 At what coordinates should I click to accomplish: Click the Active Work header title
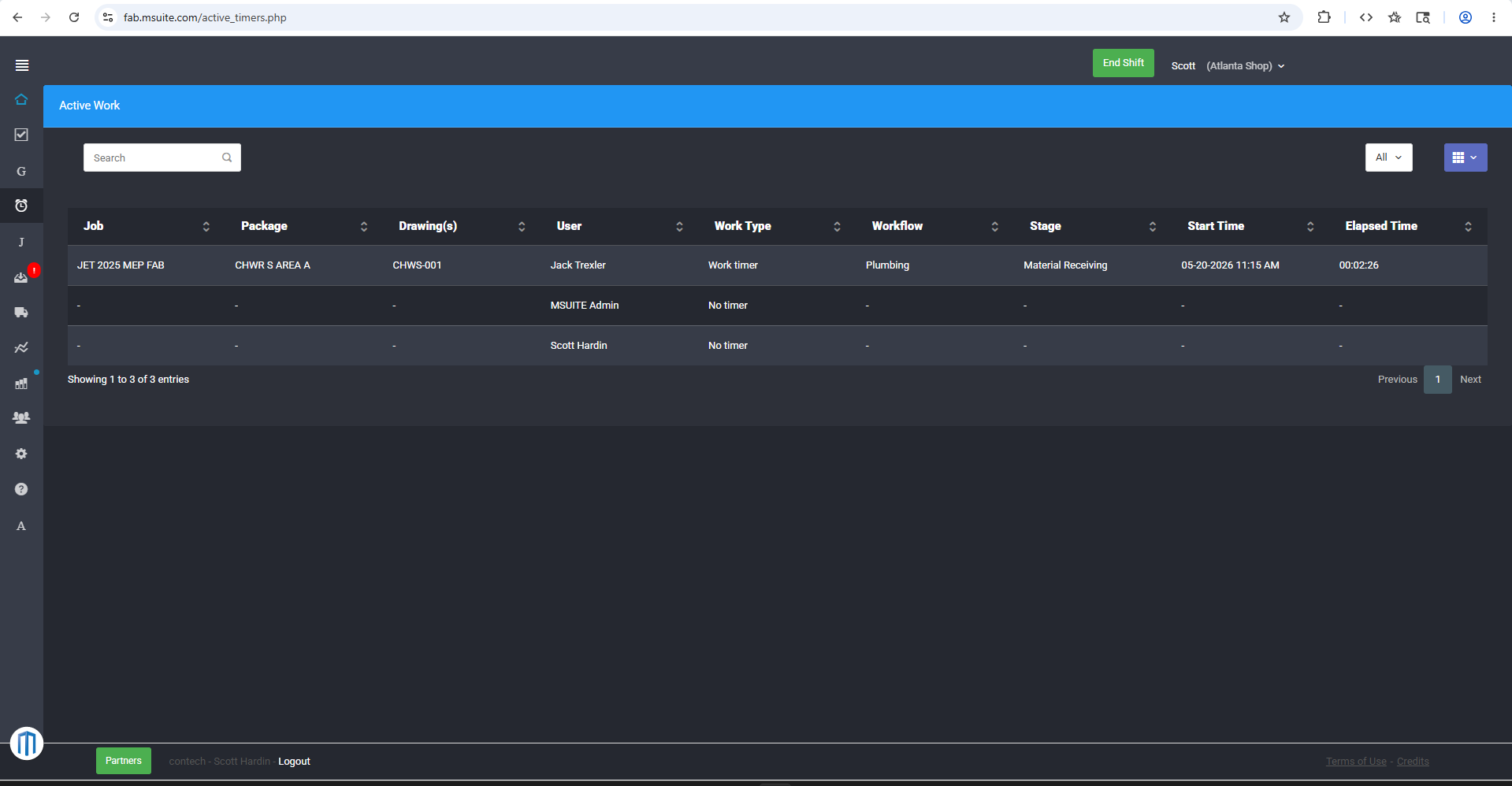tap(90, 106)
